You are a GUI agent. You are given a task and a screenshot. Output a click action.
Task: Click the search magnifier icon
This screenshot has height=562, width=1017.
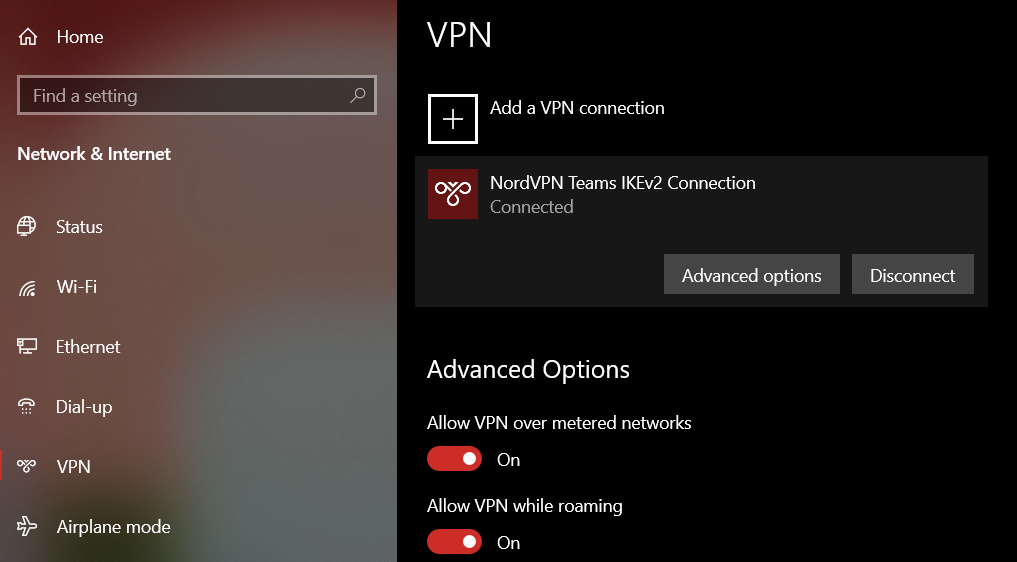(x=357, y=96)
